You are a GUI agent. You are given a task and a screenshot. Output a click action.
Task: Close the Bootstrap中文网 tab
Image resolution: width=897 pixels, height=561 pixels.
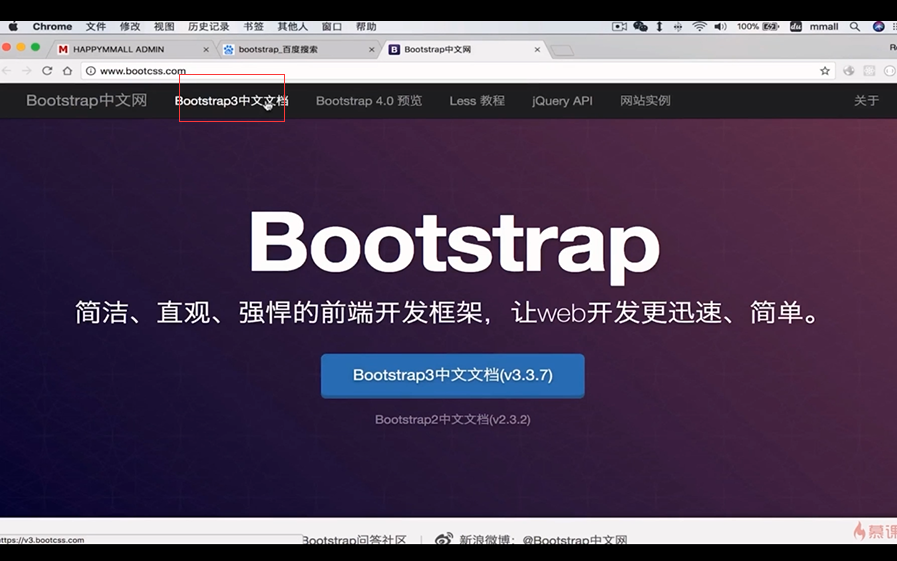(537, 50)
